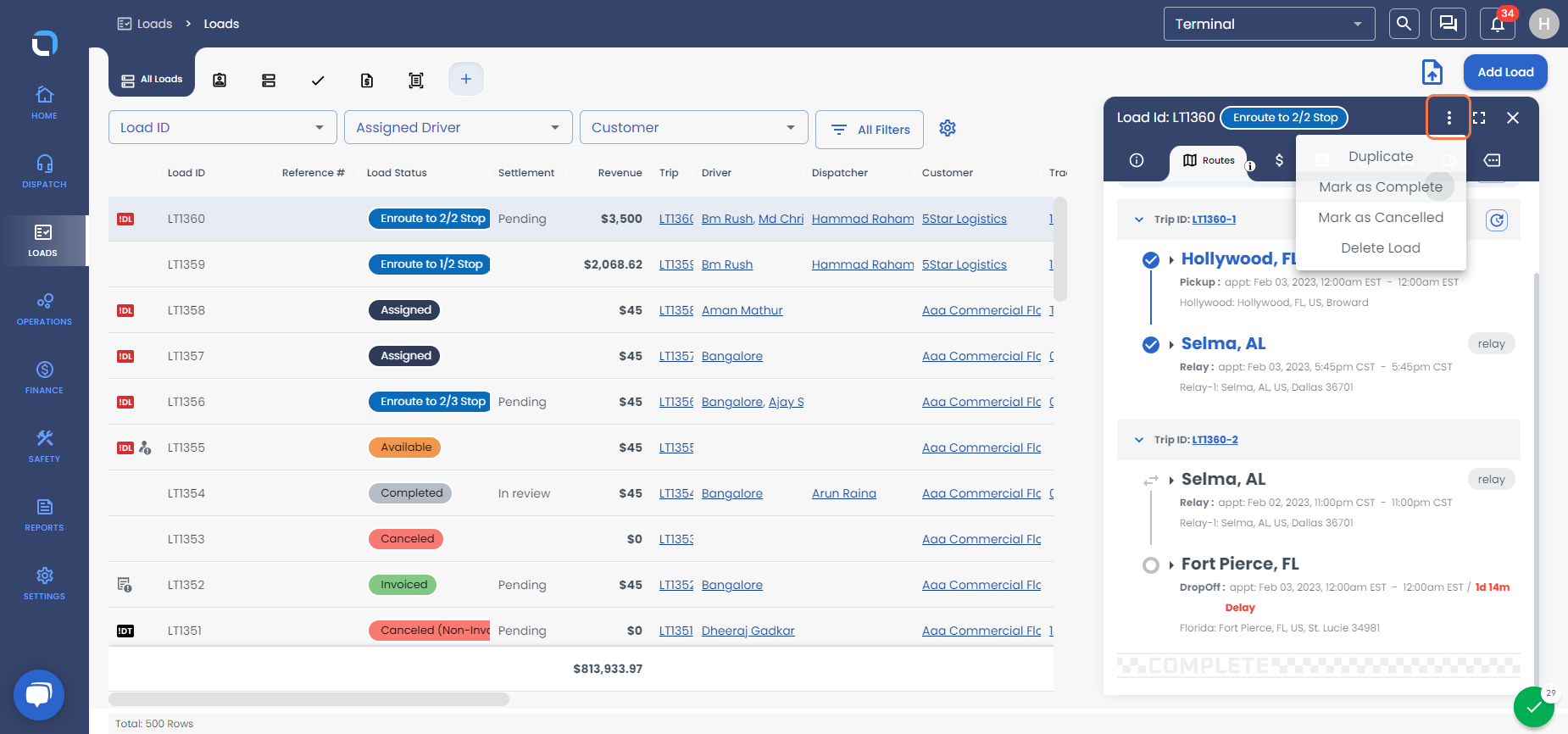Toggle the Selma, AL relay checkmark in first trip
This screenshot has width=1568, height=734.
(1151, 345)
